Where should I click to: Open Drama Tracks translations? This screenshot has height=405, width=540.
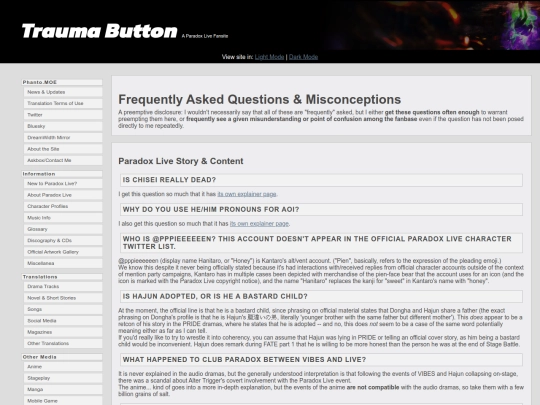click(x=63, y=287)
